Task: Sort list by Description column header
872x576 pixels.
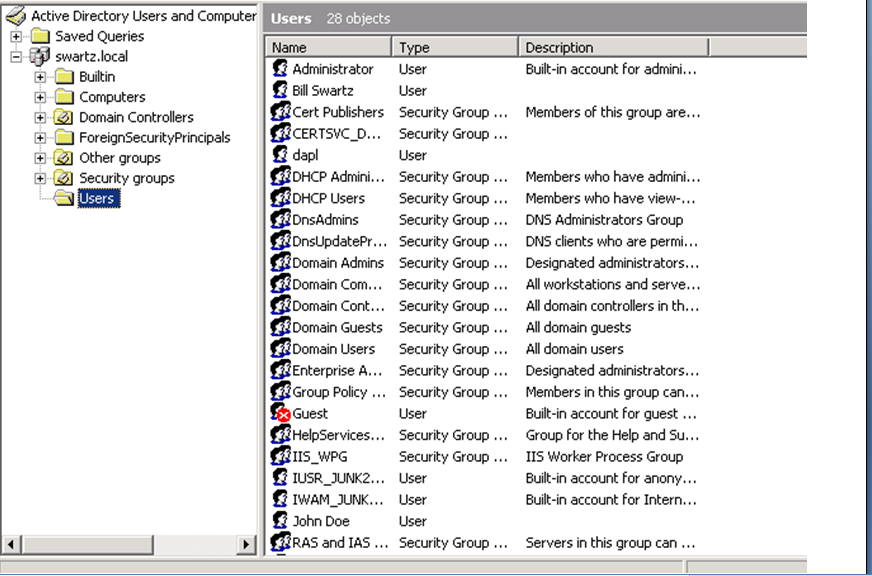Action: (x=614, y=47)
